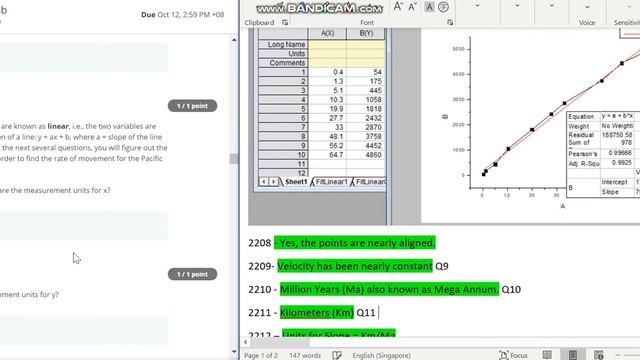Image resolution: width=640 pixels, height=360 pixels.
Task: Click the Long Name row label
Action: (283, 44)
